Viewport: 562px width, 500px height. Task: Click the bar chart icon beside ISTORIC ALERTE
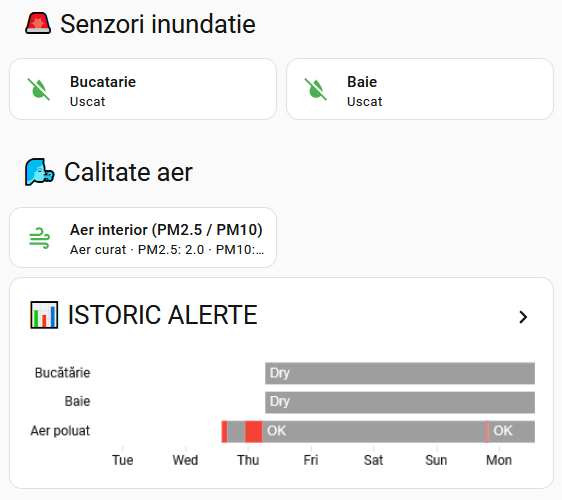44,315
